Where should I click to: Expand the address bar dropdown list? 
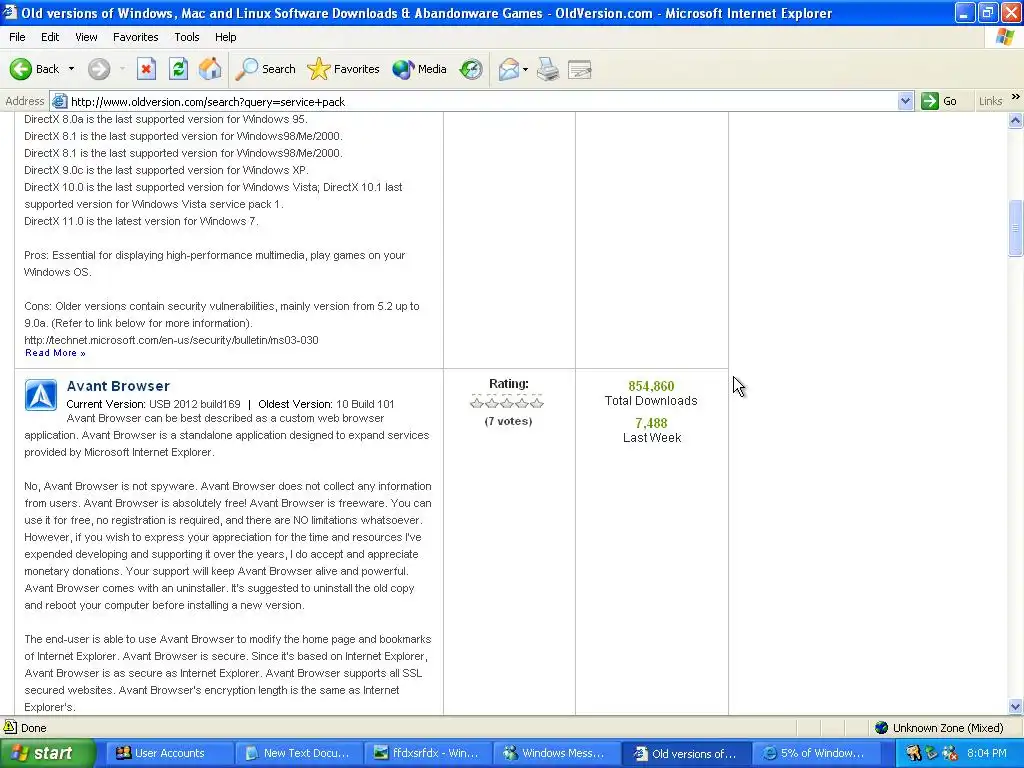point(905,101)
